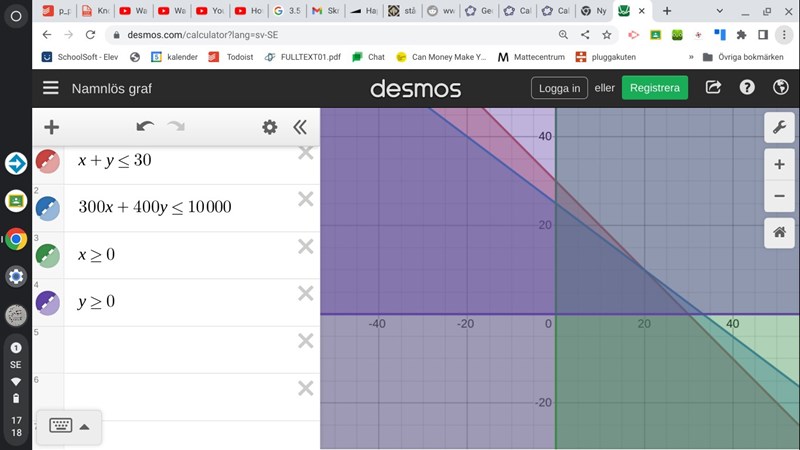800x450 pixels.
Task: Open the Desmos hamburger menu
Action: pos(50,88)
